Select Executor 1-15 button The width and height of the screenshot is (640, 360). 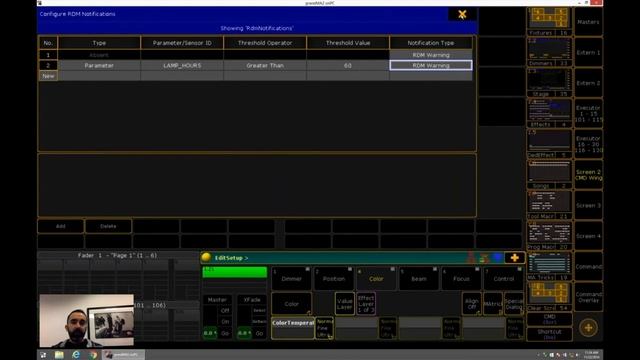(x=588, y=113)
